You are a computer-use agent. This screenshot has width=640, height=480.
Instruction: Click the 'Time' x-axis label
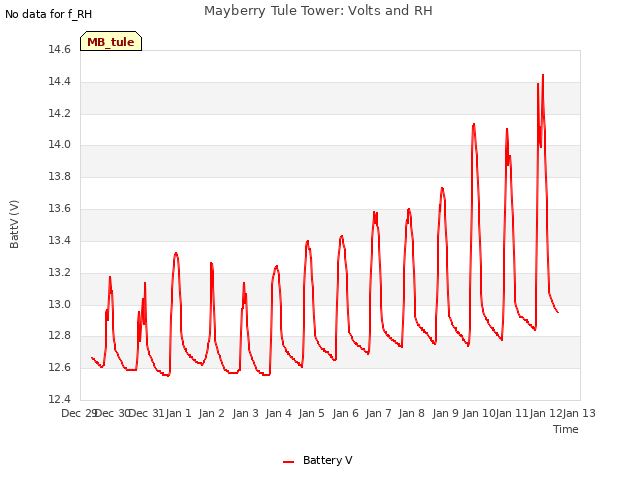[x=566, y=429]
